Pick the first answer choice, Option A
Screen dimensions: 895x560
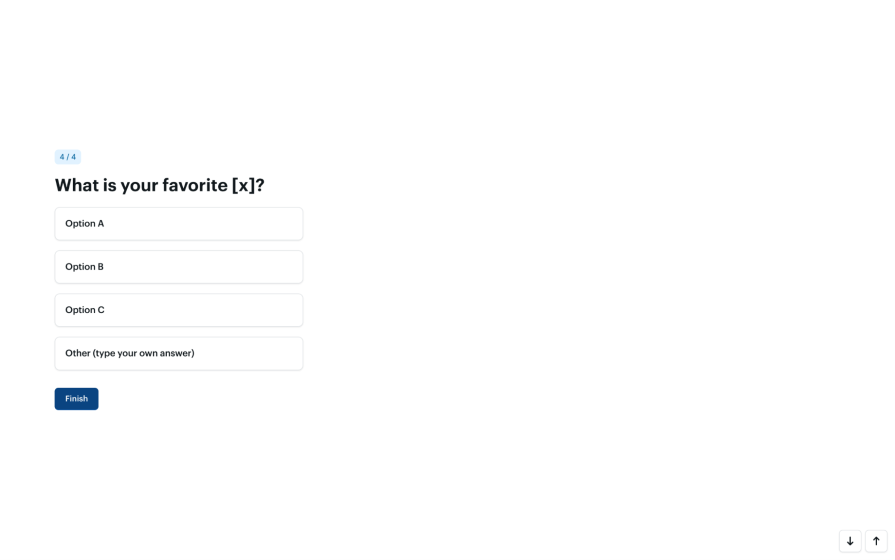[x=179, y=224]
